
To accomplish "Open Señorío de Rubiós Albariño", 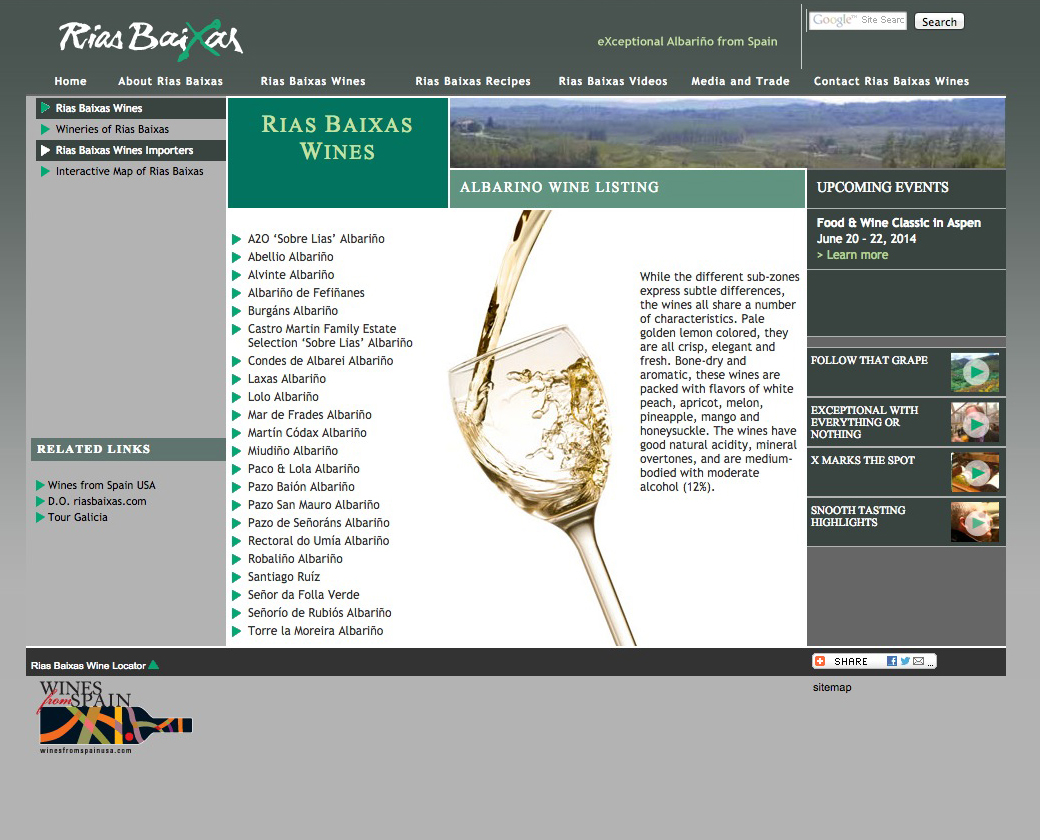I will [320, 612].
